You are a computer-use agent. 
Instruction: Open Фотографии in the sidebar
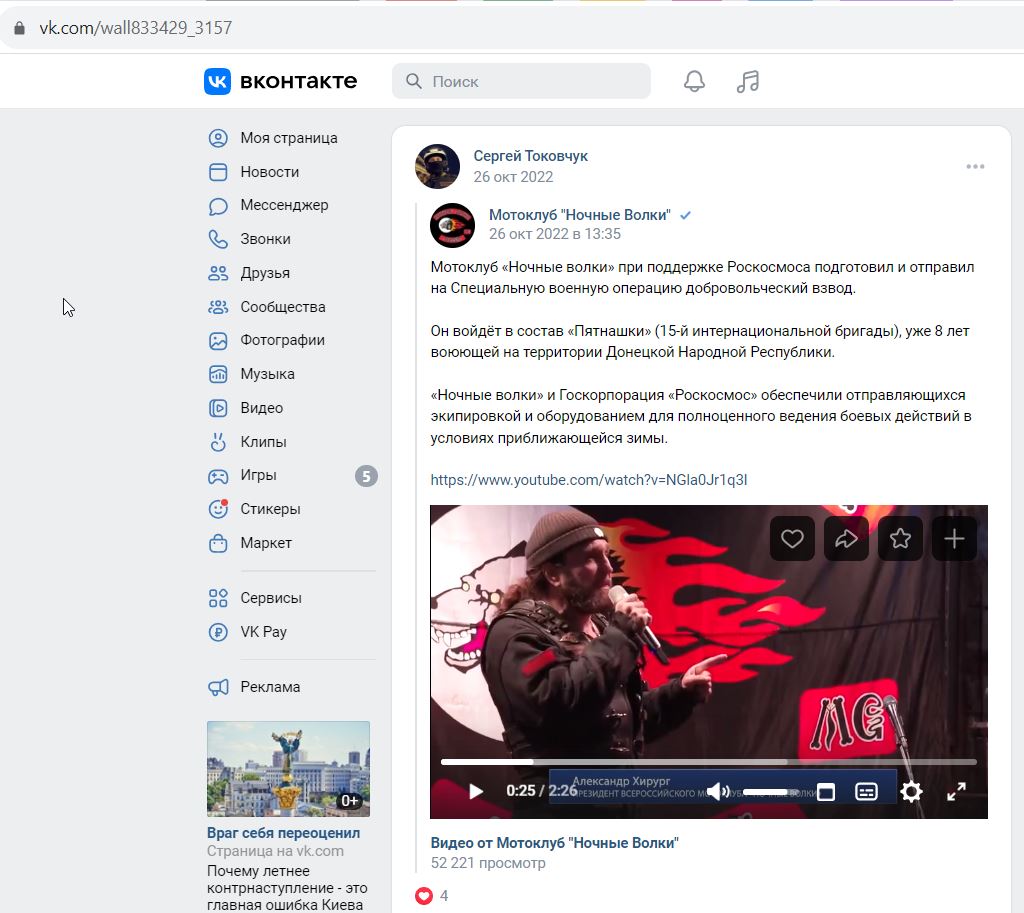[282, 340]
